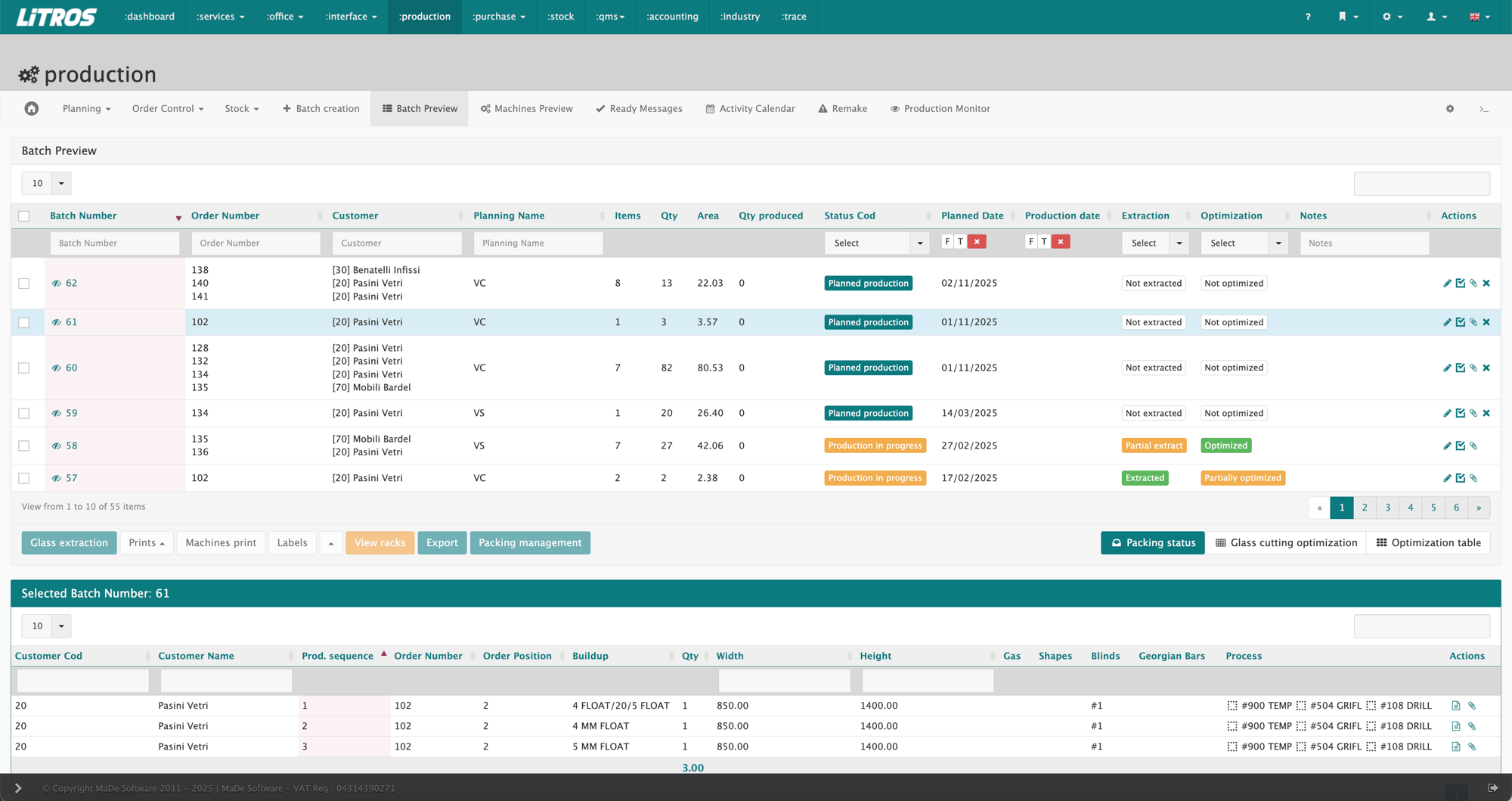
Task: Open the user account icon
Action: [x=1436, y=17]
